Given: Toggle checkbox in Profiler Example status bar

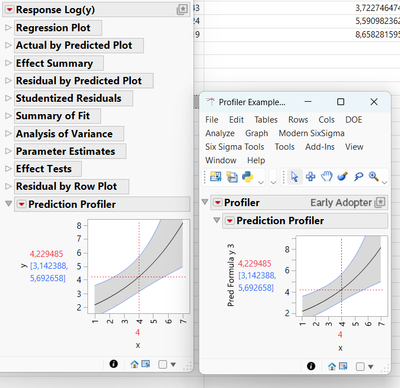Looking at the screenshot, I should (360, 367).
